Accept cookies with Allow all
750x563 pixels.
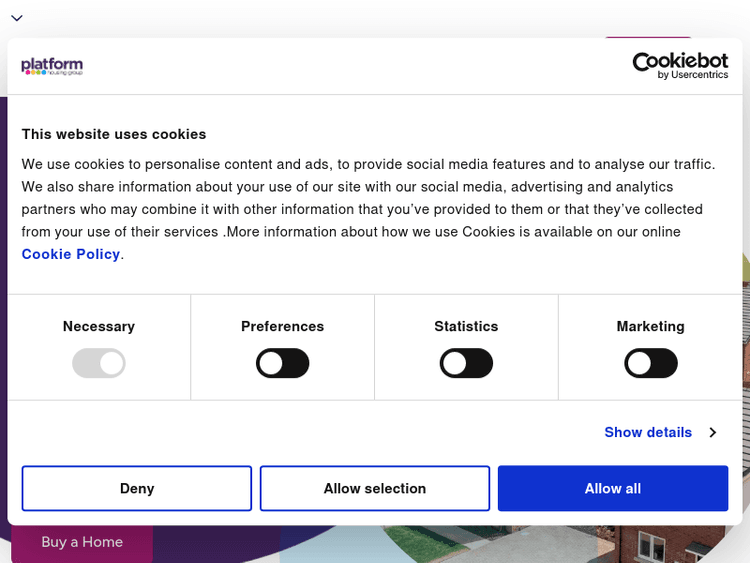[x=613, y=489]
